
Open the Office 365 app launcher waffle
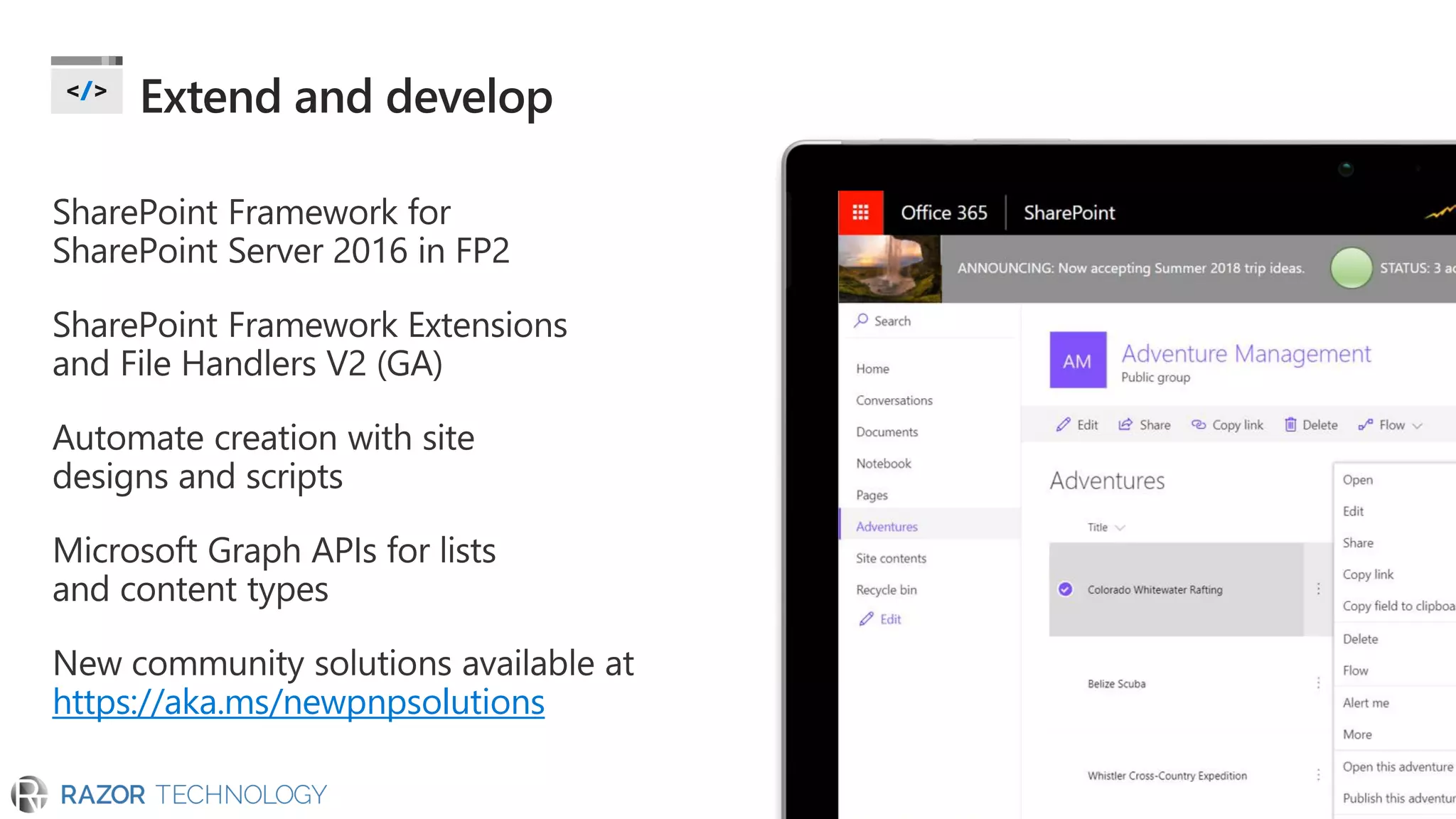tap(860, 213)
